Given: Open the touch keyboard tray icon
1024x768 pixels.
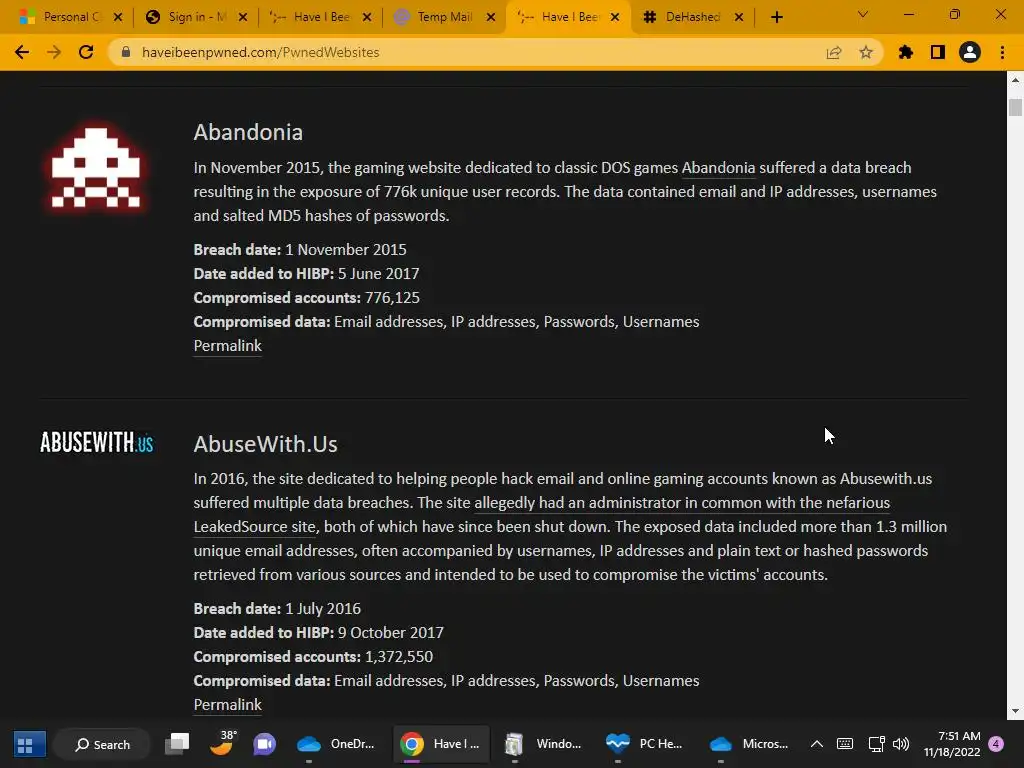Looking at the screenshot, I should 844,744.
